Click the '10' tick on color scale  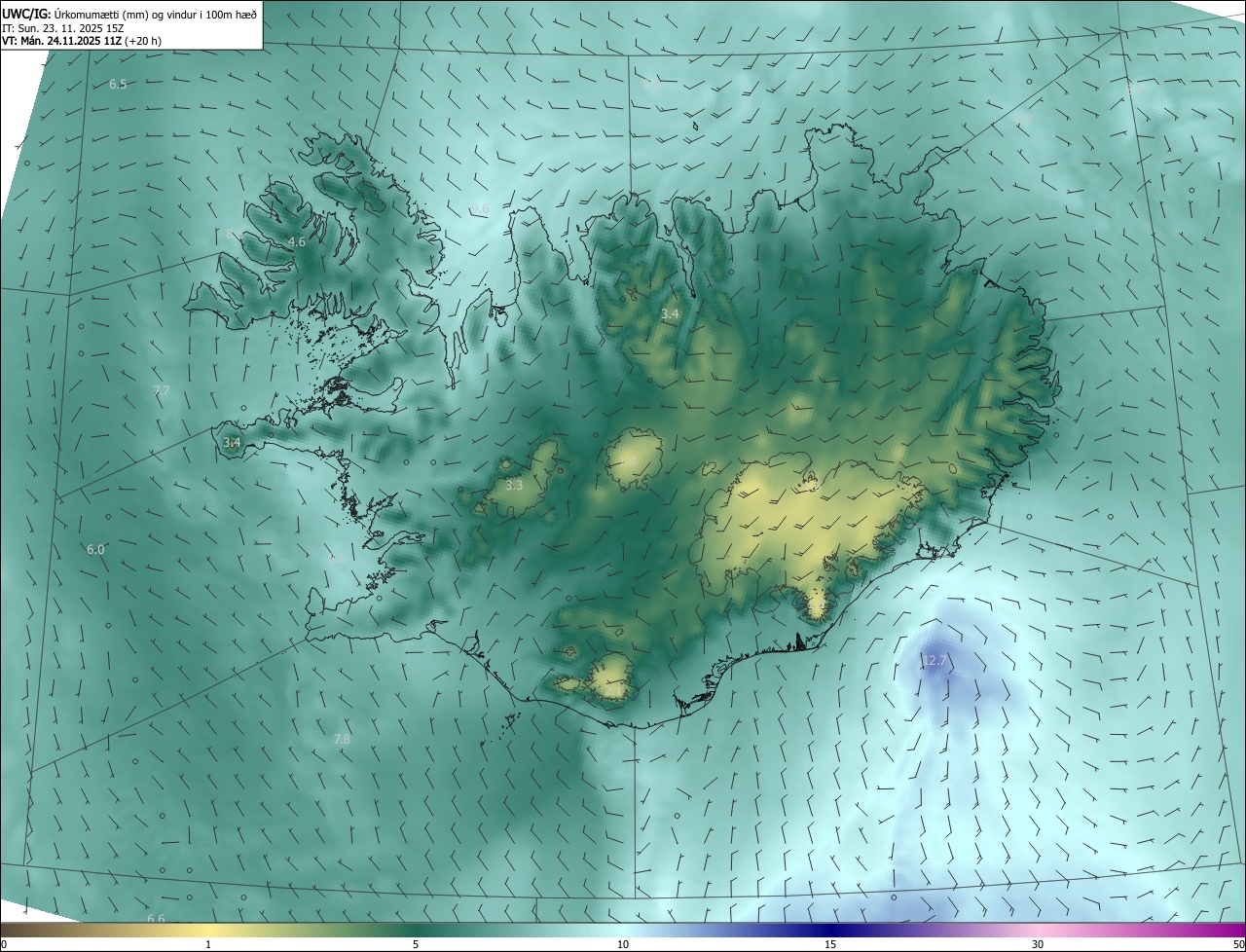(623, 944)
